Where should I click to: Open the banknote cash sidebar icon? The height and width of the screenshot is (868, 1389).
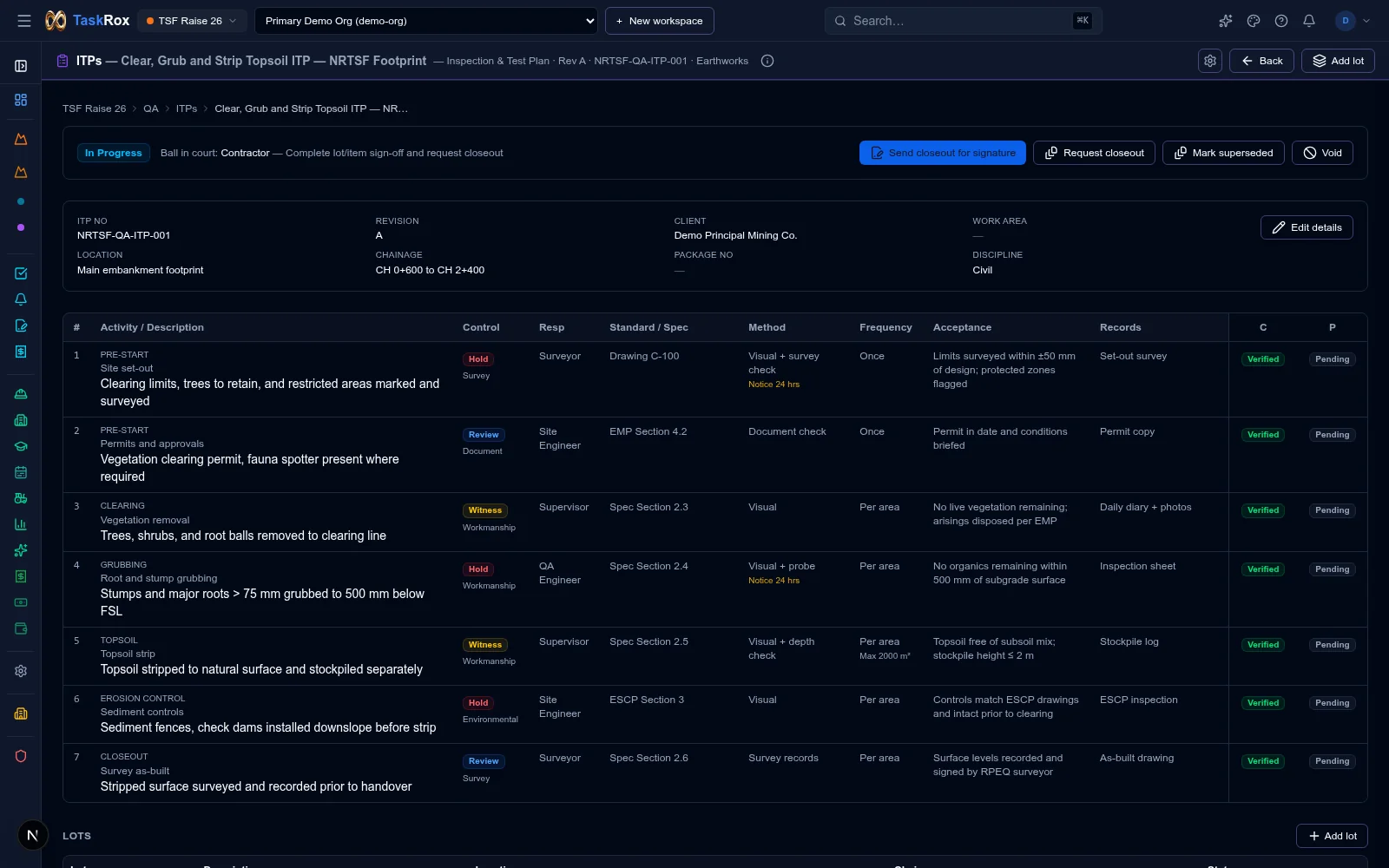click(21, 602)
